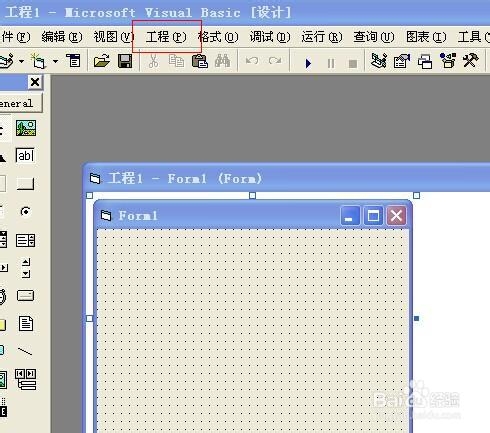Viewport: 490px width, 433px height.
Task: Open the 运行(R) run menu
Action: [x=322, y=37]
